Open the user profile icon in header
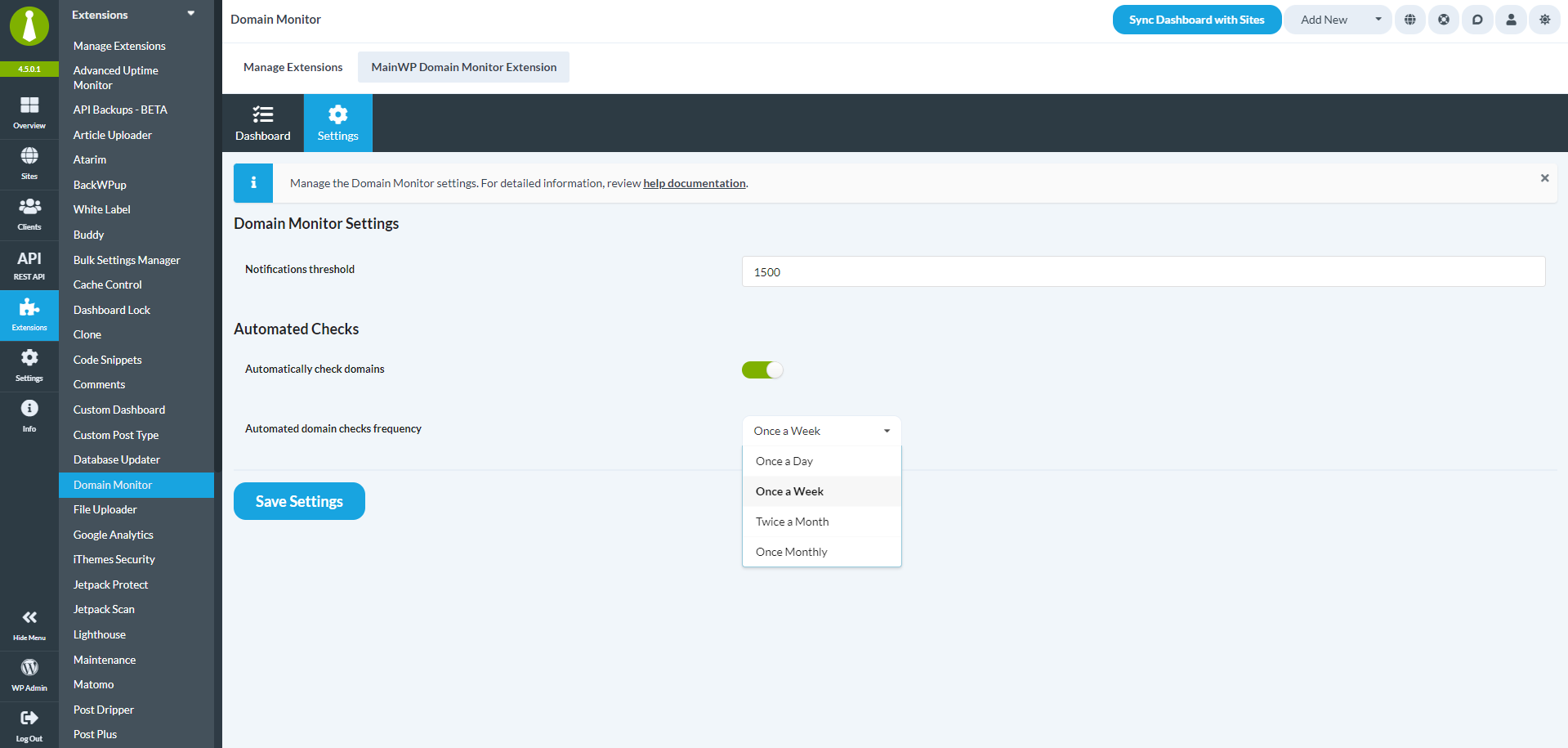 [x=1511, y=20]
